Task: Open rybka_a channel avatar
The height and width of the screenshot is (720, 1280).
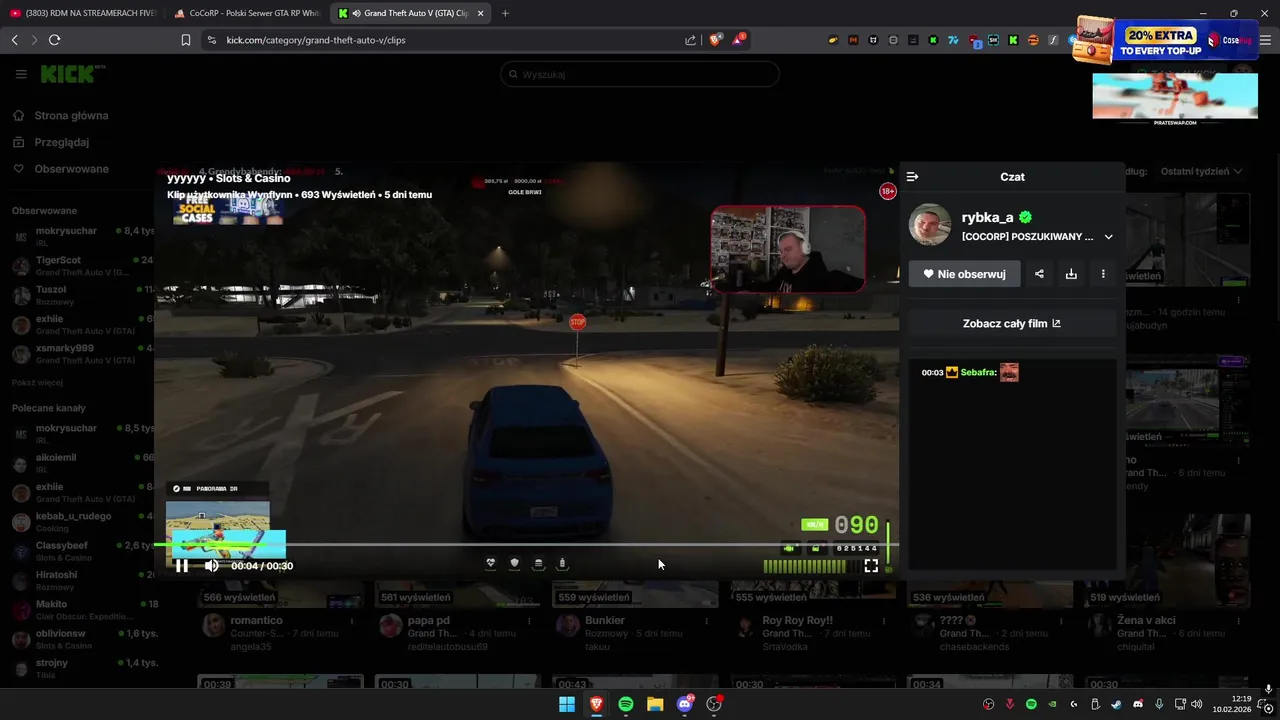Action: [x=930, y=225]
